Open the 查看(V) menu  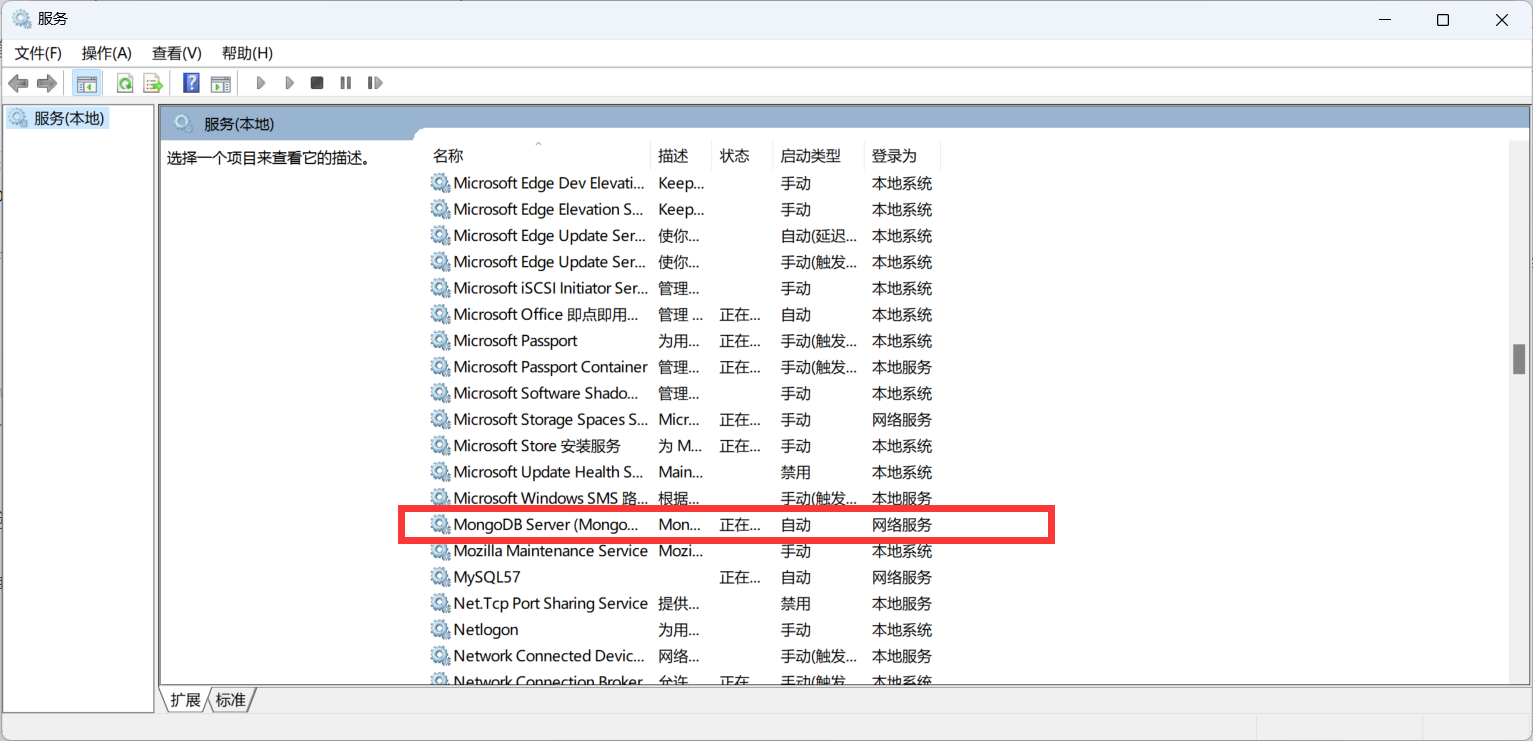point(177,53)
